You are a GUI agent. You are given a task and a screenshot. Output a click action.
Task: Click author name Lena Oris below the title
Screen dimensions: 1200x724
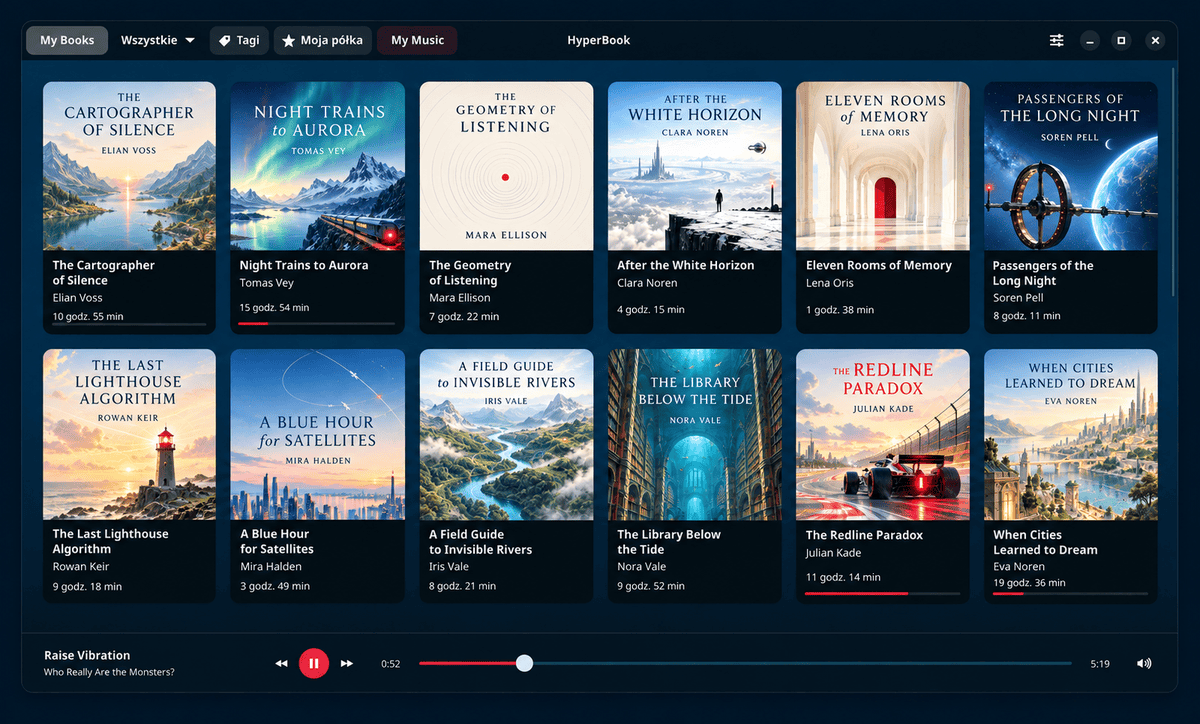(830, 283)
